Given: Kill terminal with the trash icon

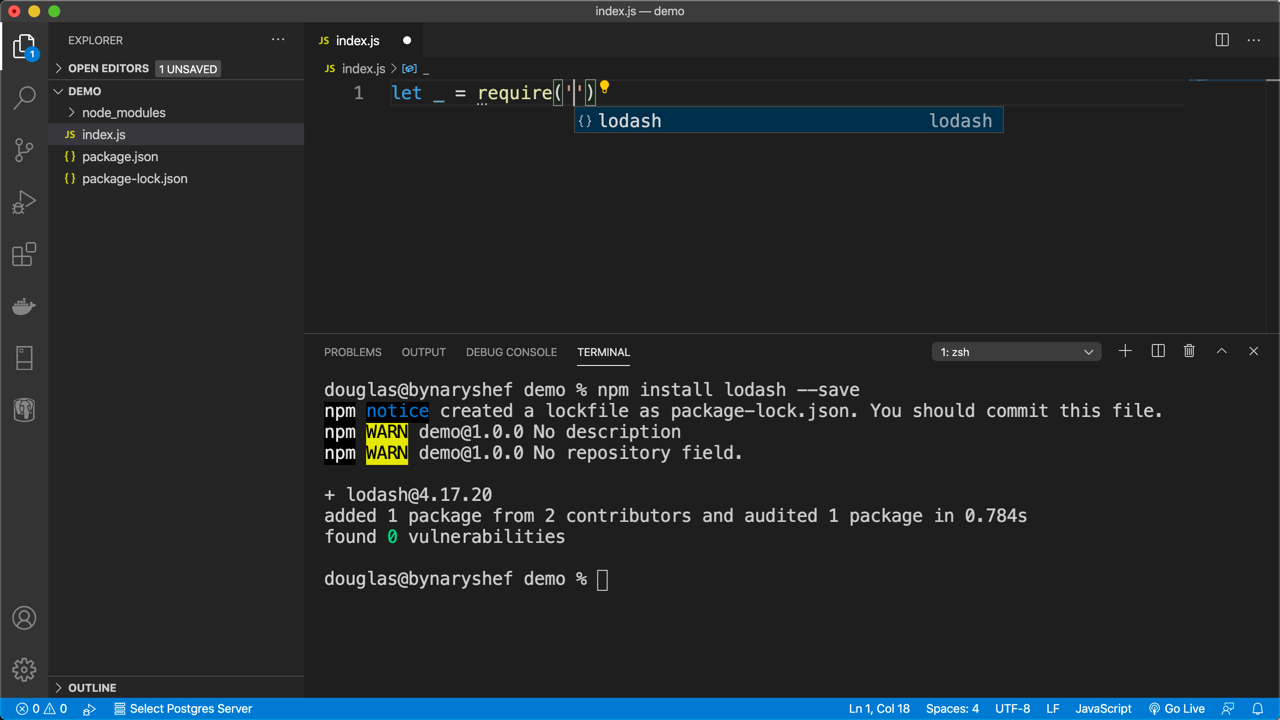Looking at the screenshot, I should click(1189, 351).
